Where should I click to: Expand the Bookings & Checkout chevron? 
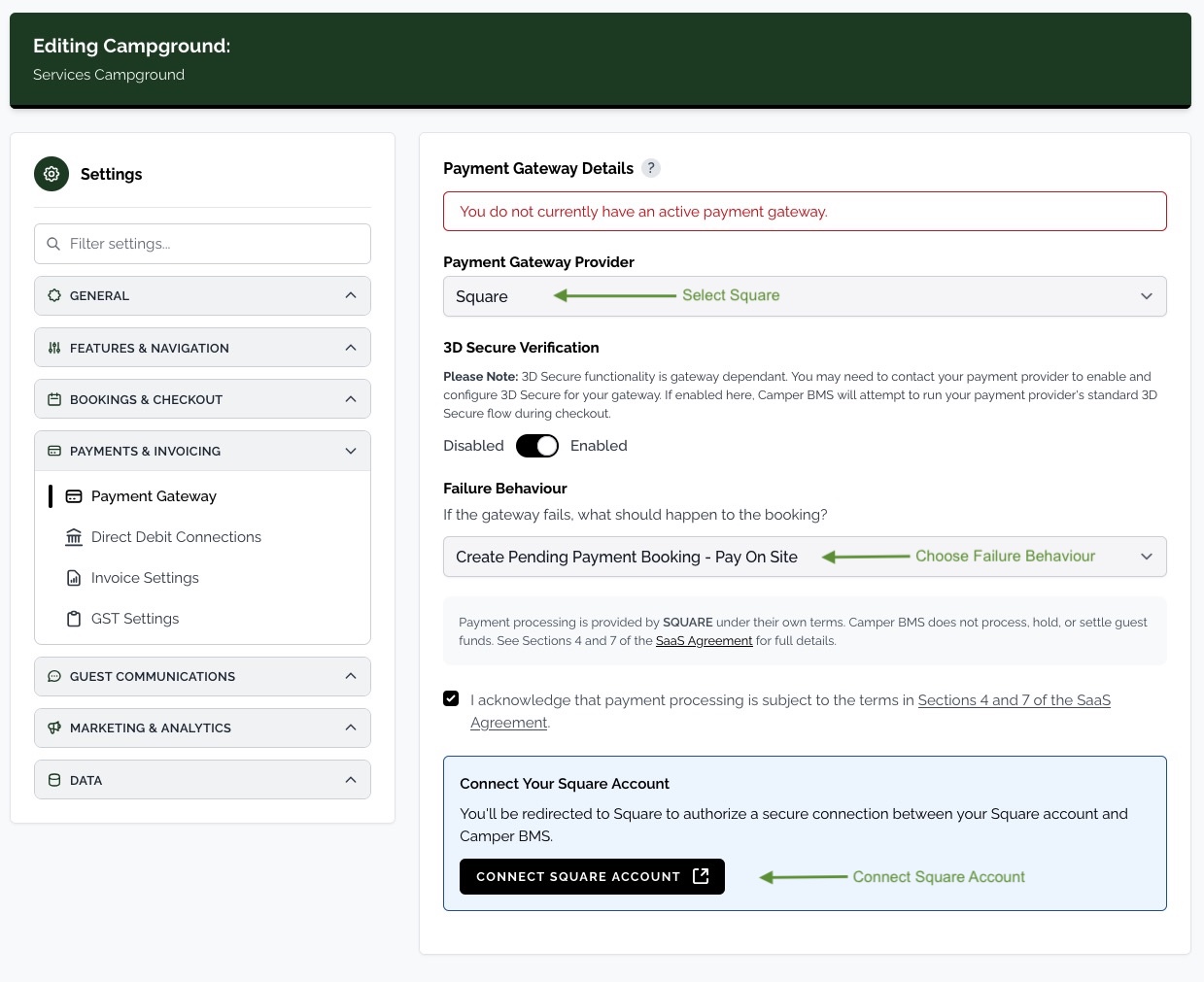tap(351, 399)
